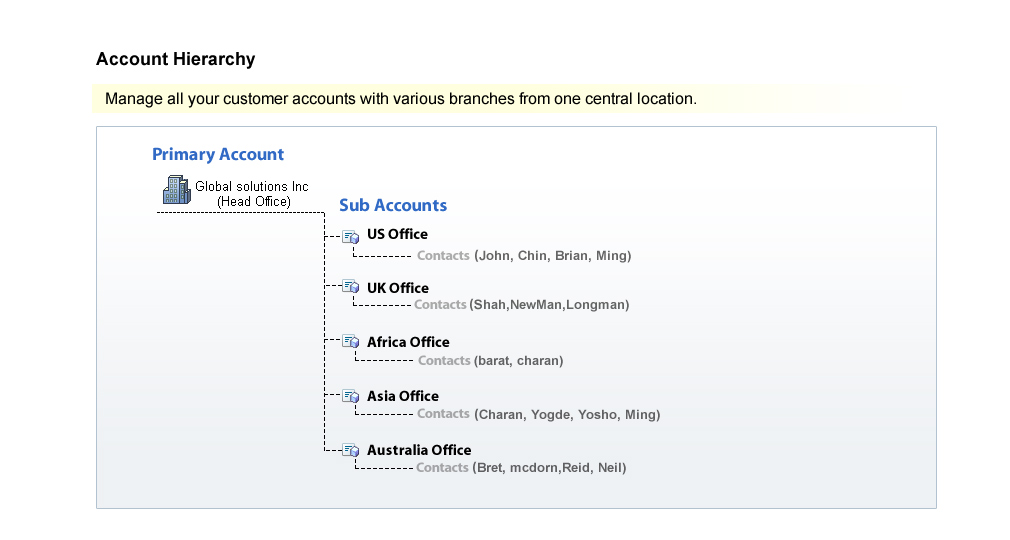
Task: Click Contacts label under Asia Office
Action: [443, 414]
